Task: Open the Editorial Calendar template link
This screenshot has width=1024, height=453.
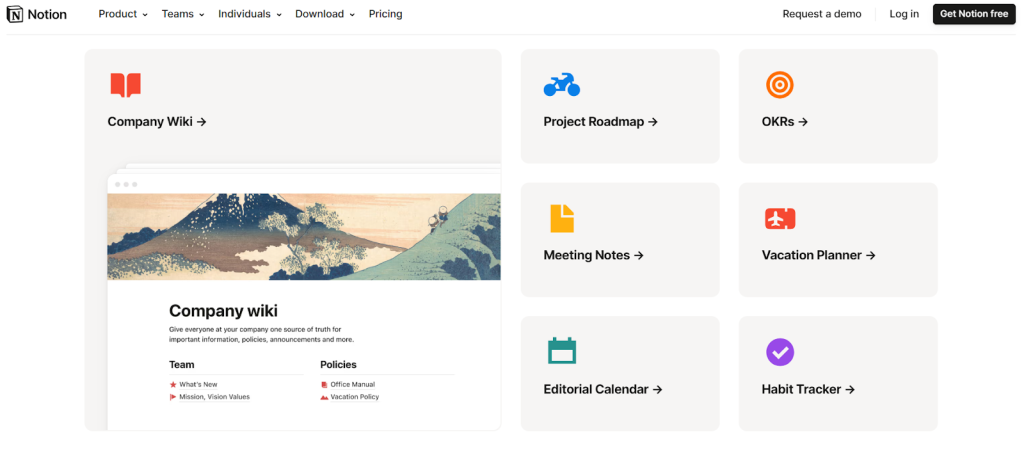Action: pyautogui.click(x=603, y=389)
